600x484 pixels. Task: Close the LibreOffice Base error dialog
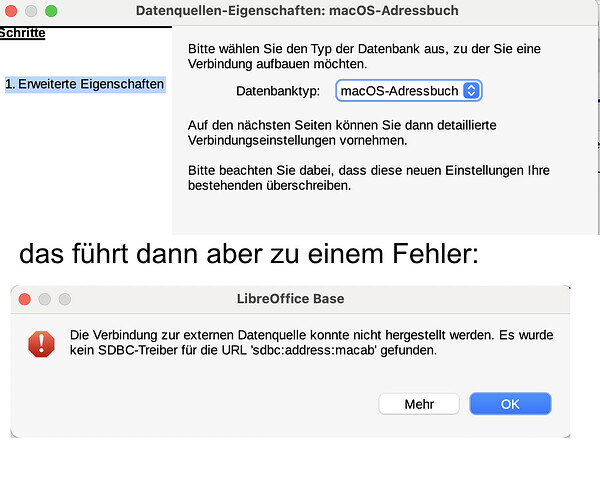[24, 299]
